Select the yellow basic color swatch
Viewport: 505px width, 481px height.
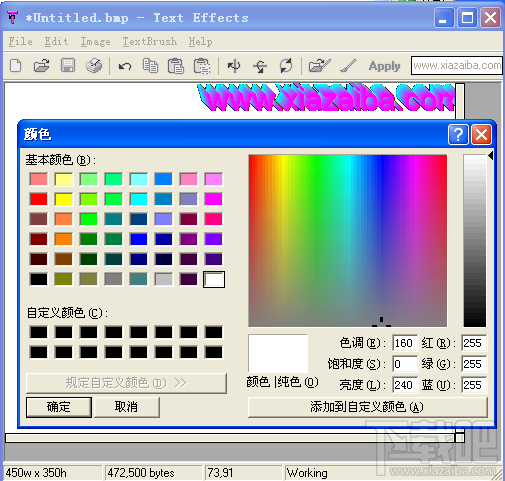(64, 199)
